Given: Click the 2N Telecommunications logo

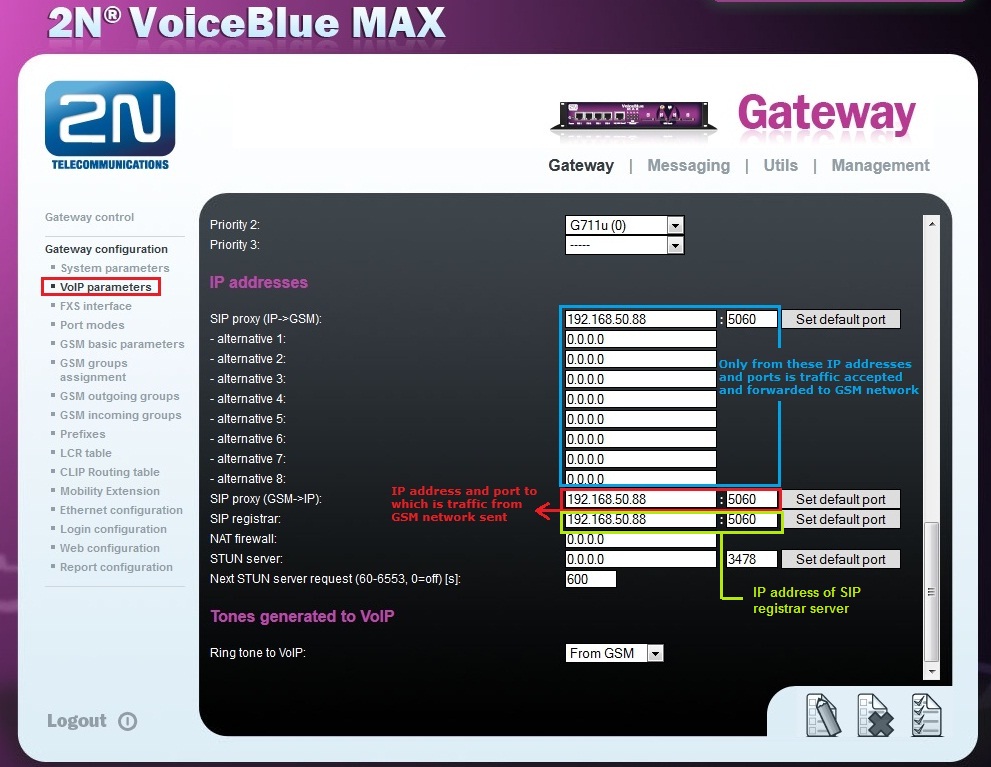Looking at the screenshot, I should pos(110,126).
